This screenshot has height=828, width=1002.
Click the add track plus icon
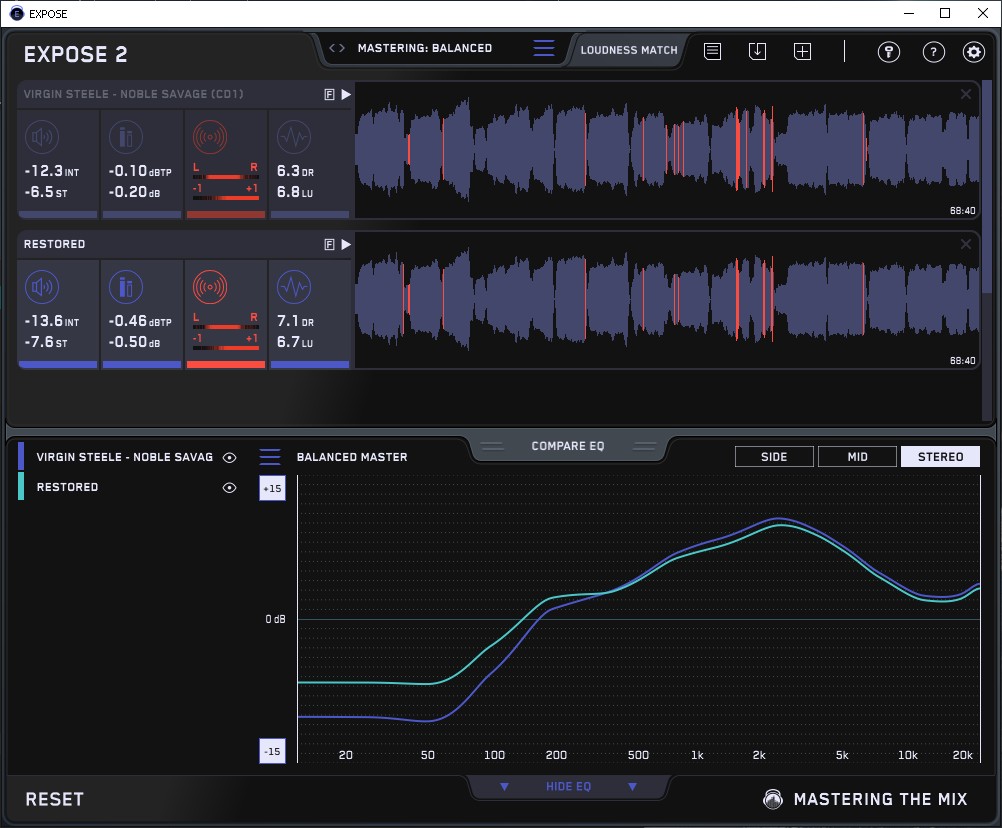click(803, 51)
